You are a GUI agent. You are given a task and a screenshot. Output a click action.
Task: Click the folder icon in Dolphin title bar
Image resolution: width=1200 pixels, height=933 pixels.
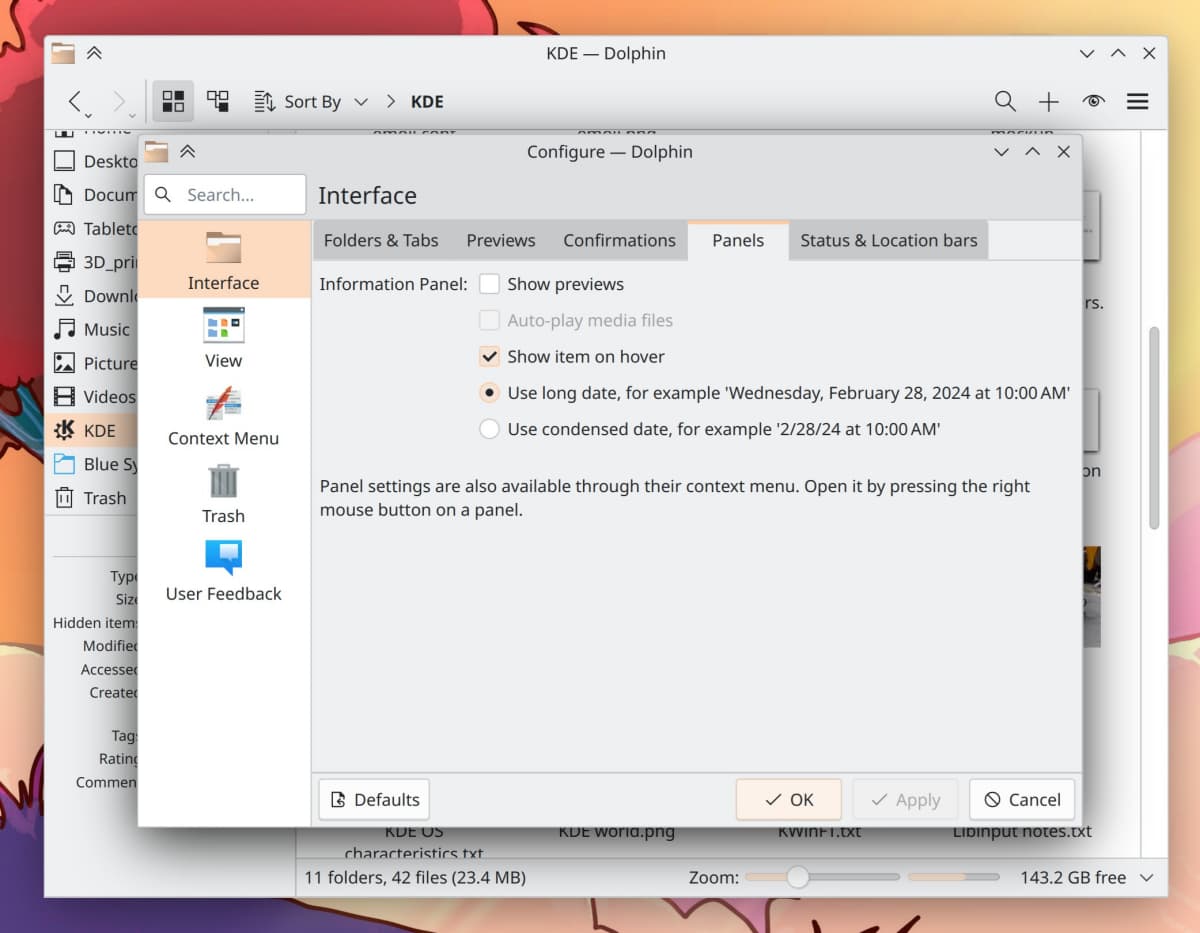pos(63,53)
